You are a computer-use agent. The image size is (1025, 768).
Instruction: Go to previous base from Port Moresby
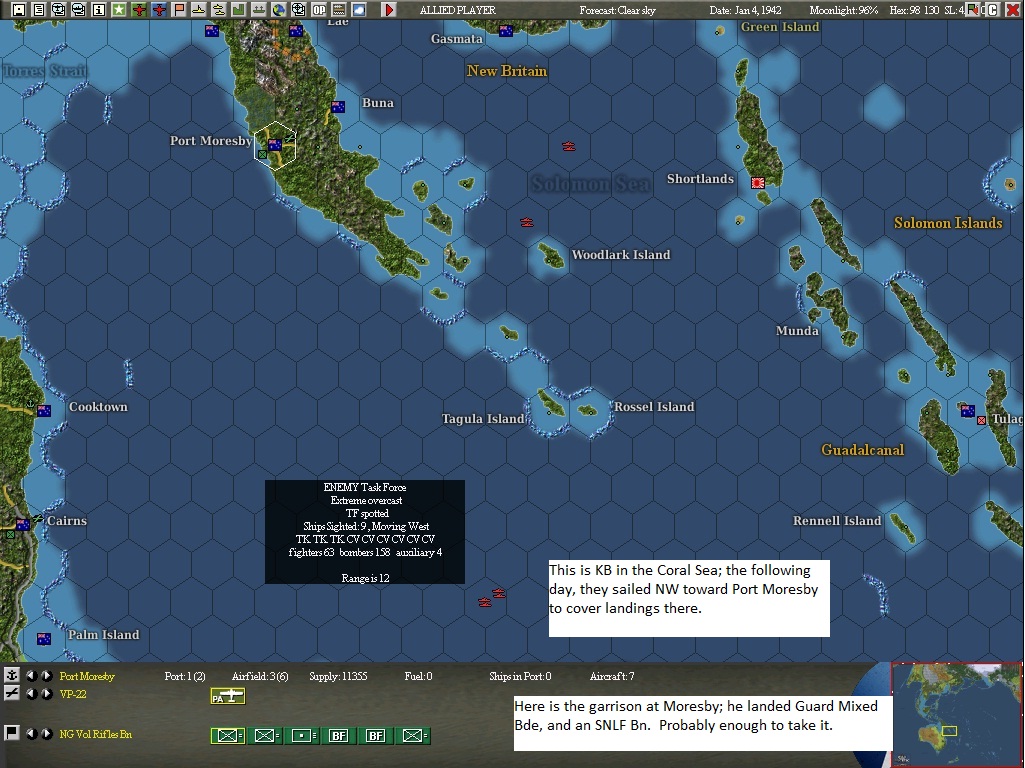(x=31, y=676)
